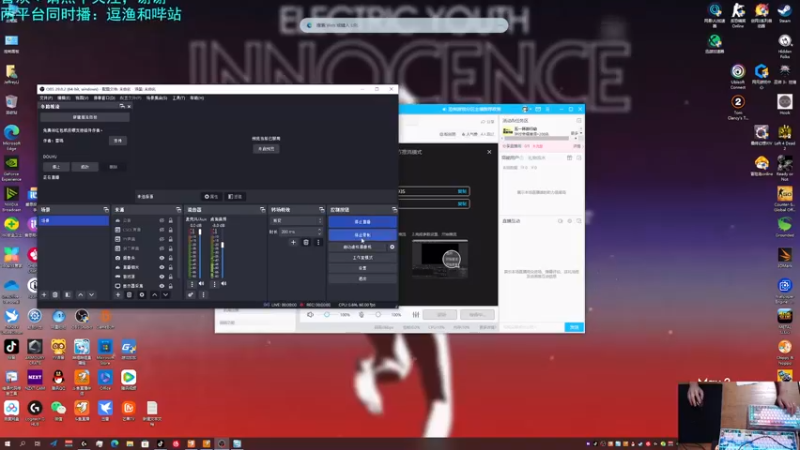Open Mic/Aux channel three-dot menu
This screenshot has height=450, width=800.
tap(192, 284)
